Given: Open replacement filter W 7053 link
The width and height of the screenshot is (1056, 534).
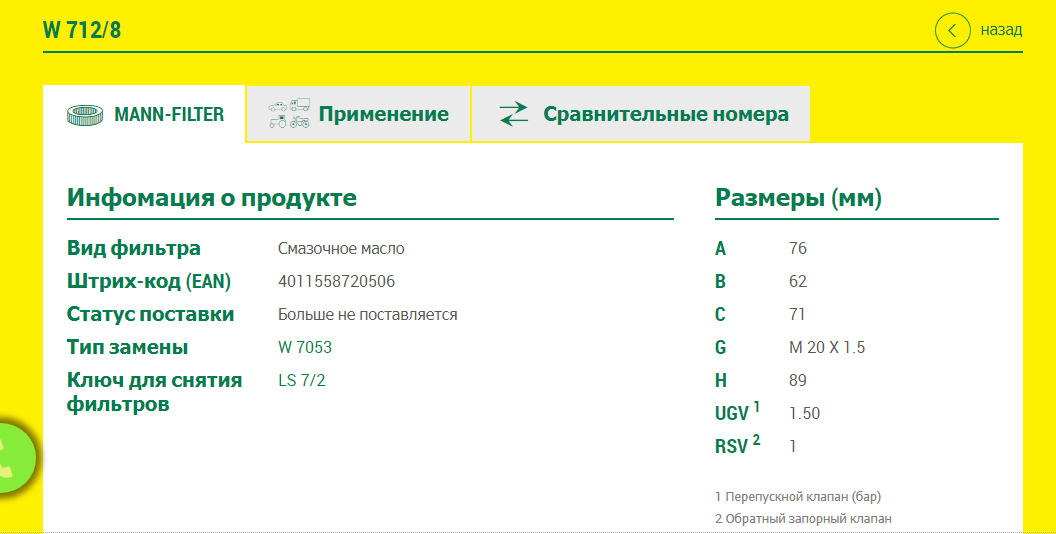Looking at the screenshot, I should pyautogui.click(x=305, y=347).
